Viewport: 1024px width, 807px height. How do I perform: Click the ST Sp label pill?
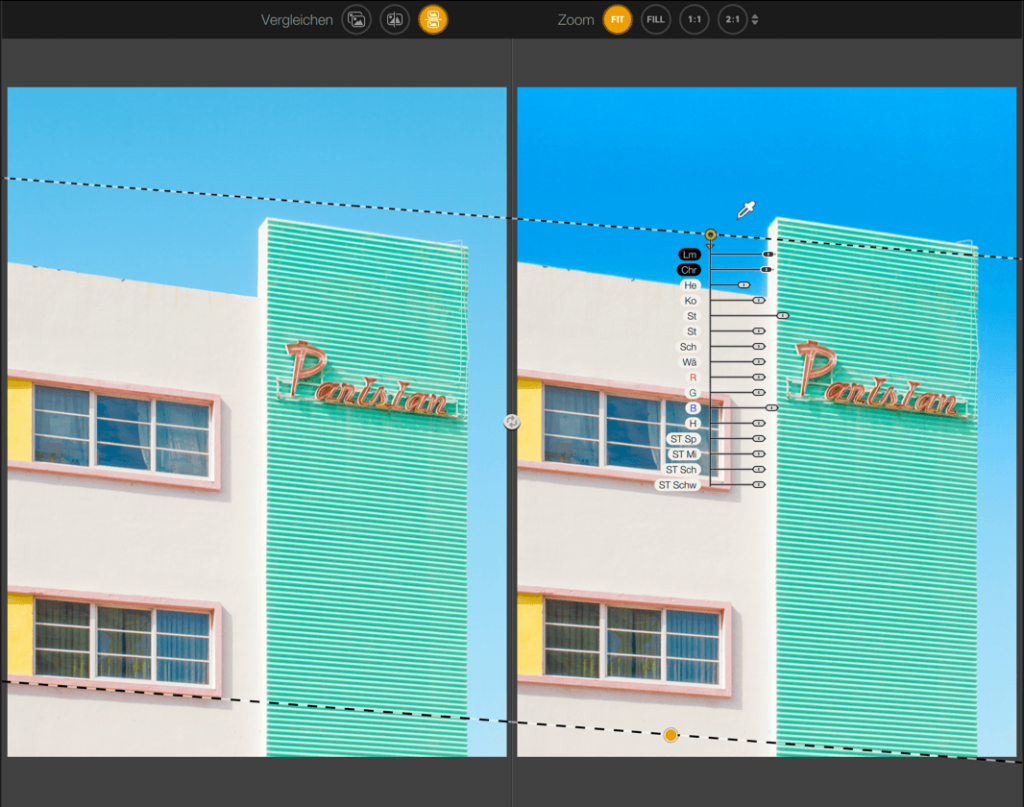click(x=683, y=439)
